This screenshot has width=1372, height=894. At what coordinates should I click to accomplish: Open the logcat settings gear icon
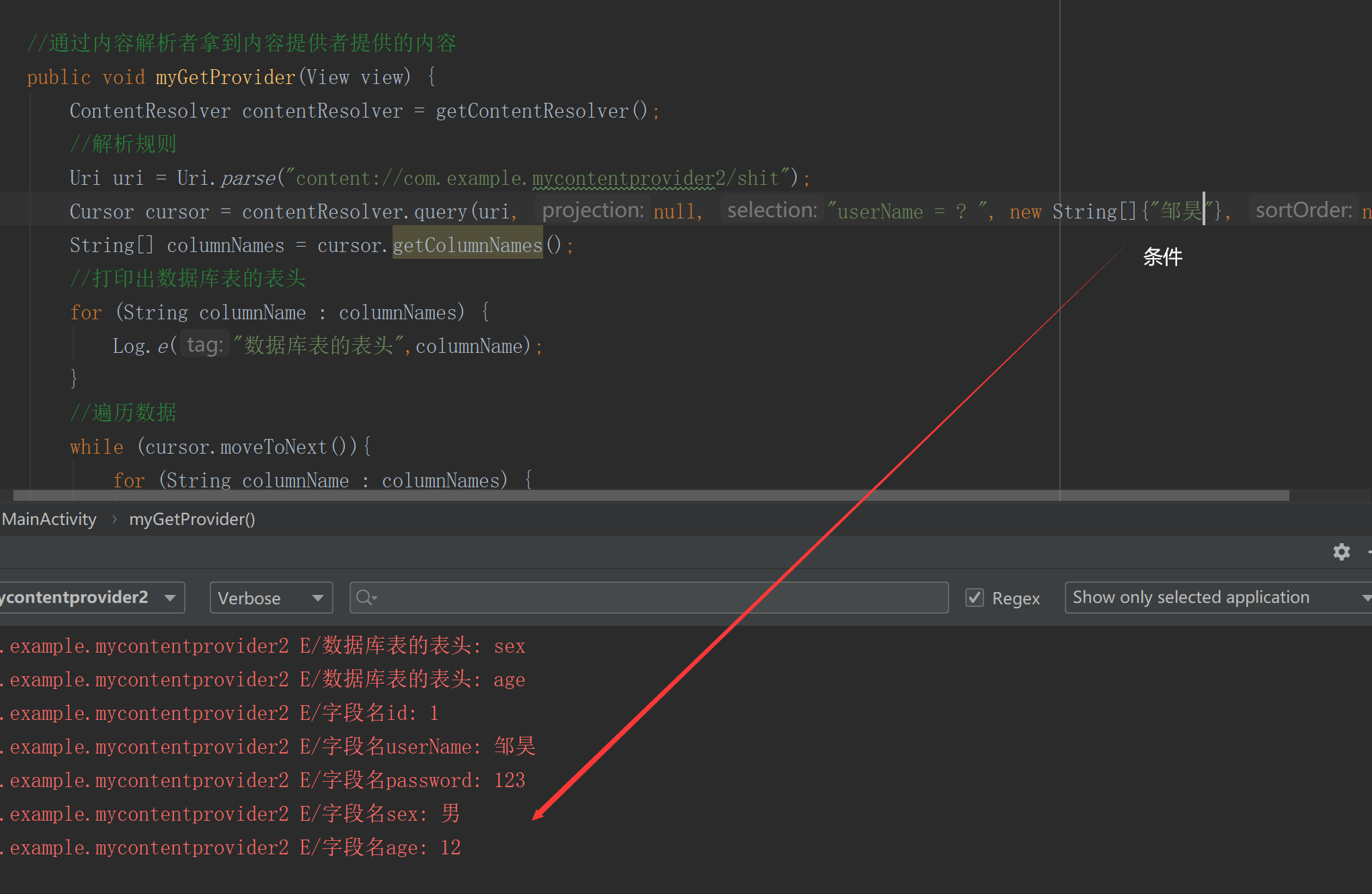click(1341, 552)
